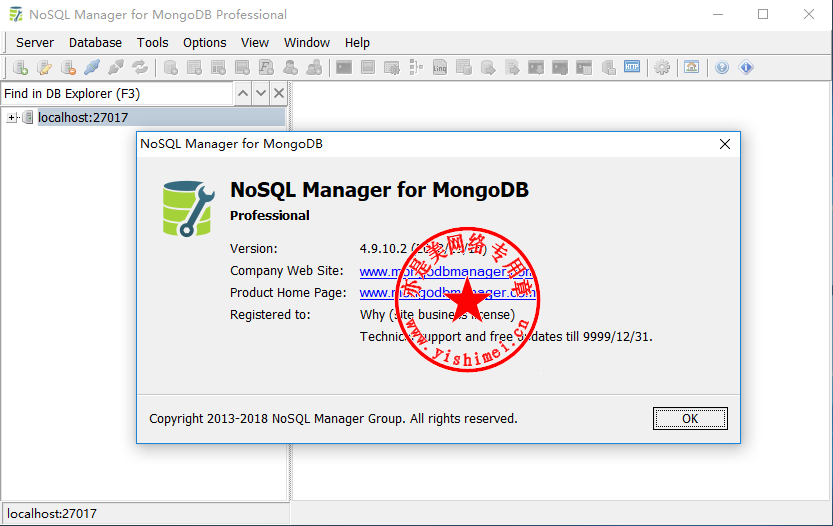Expand the localhost:27017 tree node
833x526 pixels.
pyautogui.click(x=12, y=117)
